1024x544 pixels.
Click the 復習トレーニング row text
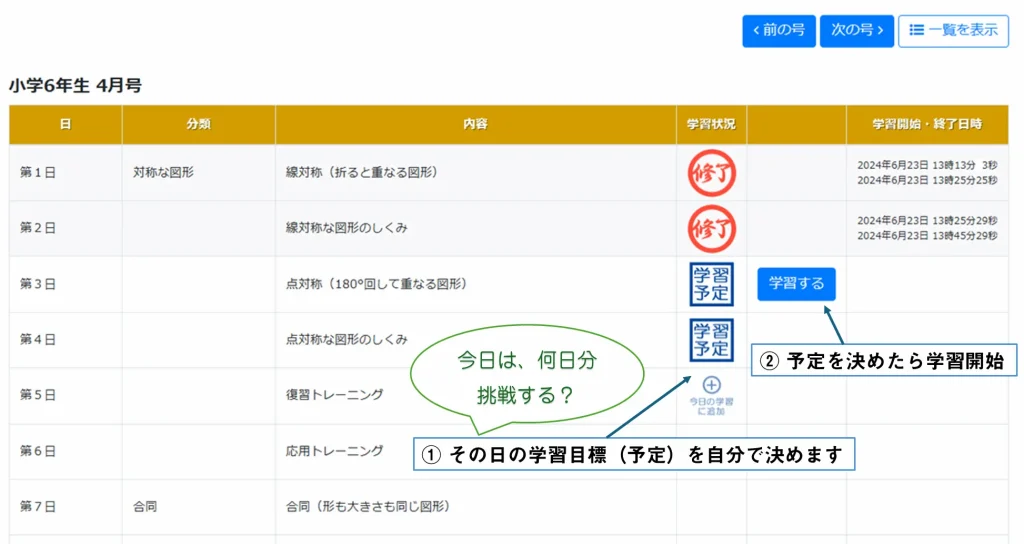[334, 395]
